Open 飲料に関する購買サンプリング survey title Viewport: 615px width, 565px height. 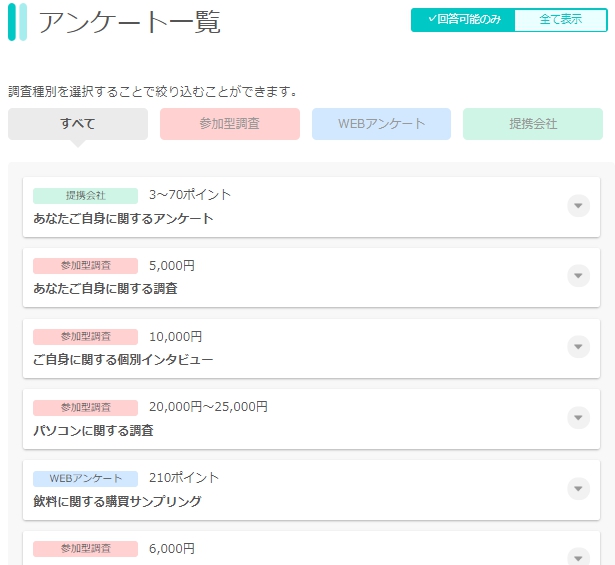click(x=117, y=501)
